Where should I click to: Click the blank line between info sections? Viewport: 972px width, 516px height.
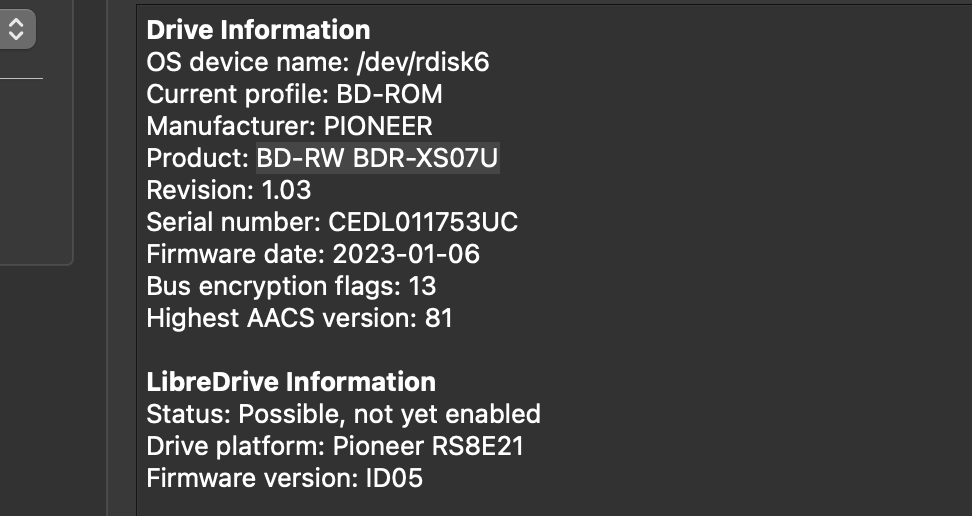(x=554, y=350)
